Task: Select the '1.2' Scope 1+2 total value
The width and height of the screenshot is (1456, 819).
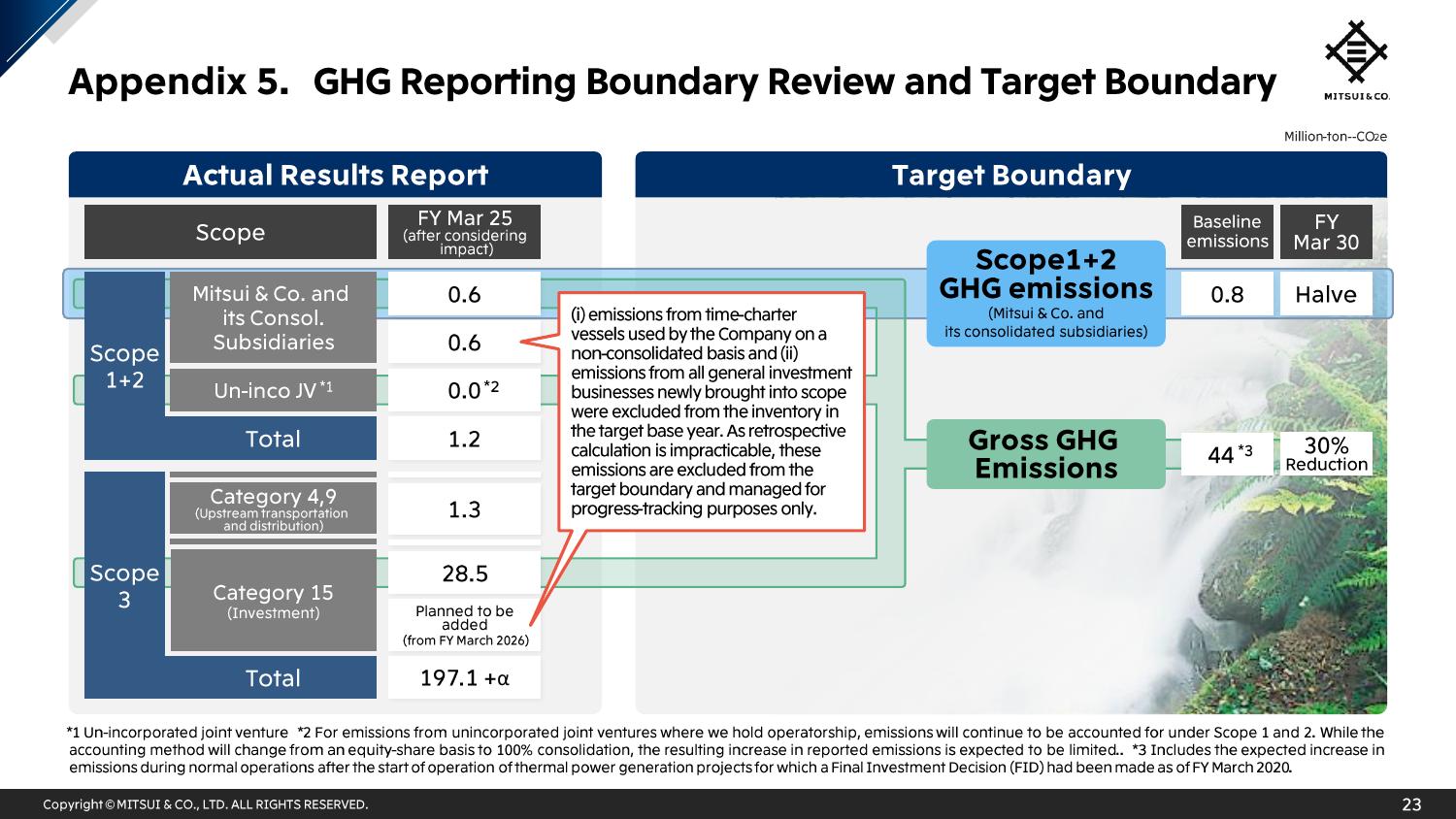Action: [x=464, y=439]
